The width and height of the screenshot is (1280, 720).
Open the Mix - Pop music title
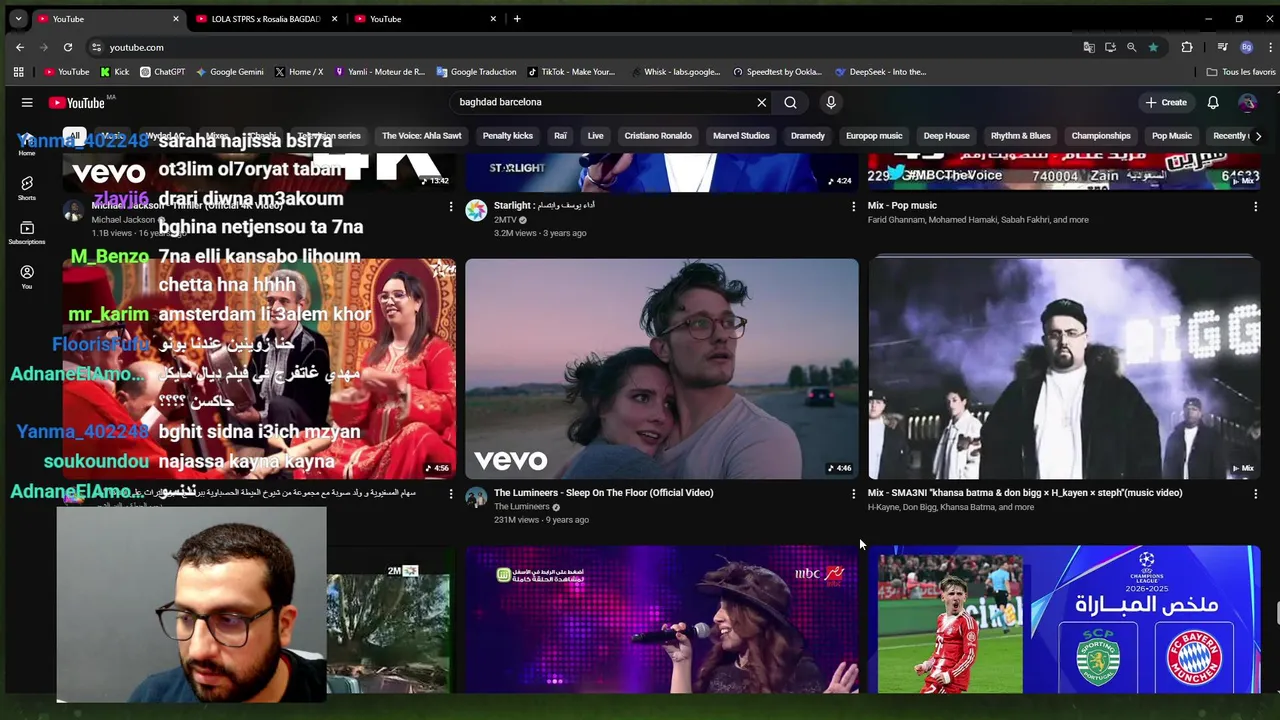(x=902, y=205)
